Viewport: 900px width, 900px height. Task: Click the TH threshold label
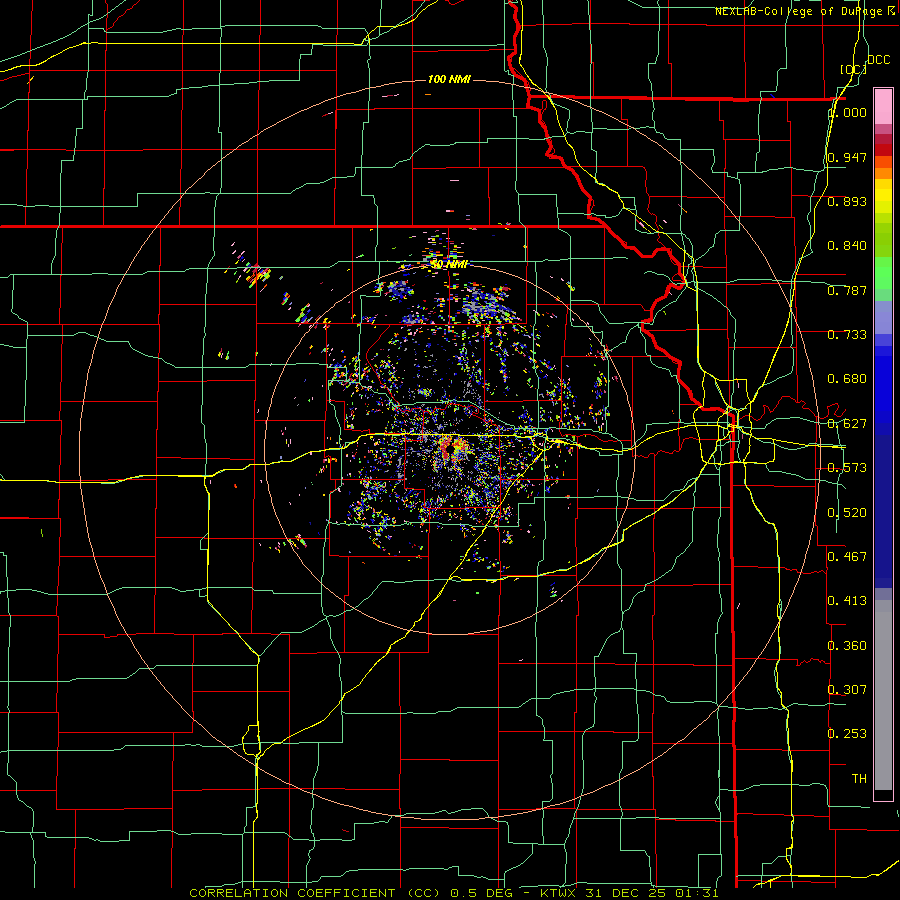[859, 779]
